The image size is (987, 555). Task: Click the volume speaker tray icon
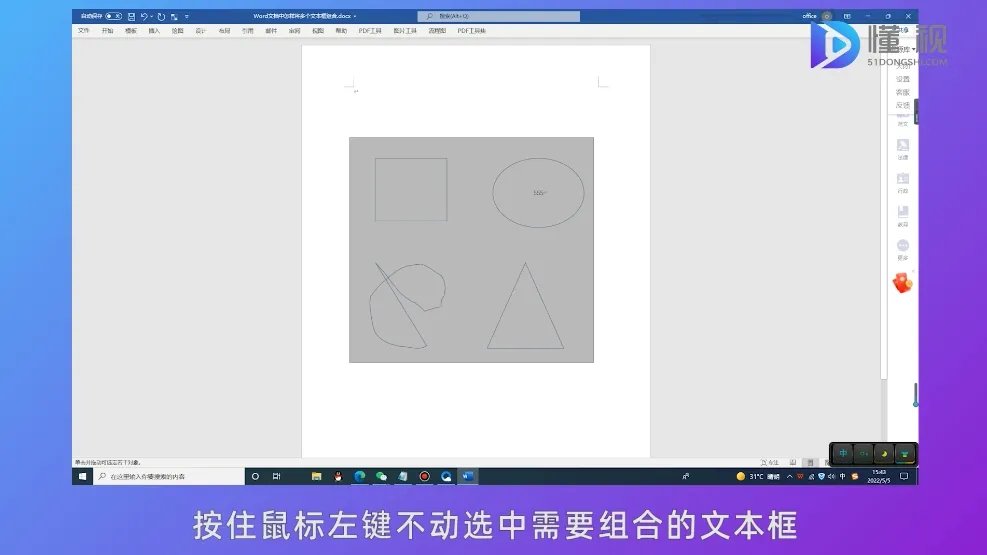pos(832,476)
